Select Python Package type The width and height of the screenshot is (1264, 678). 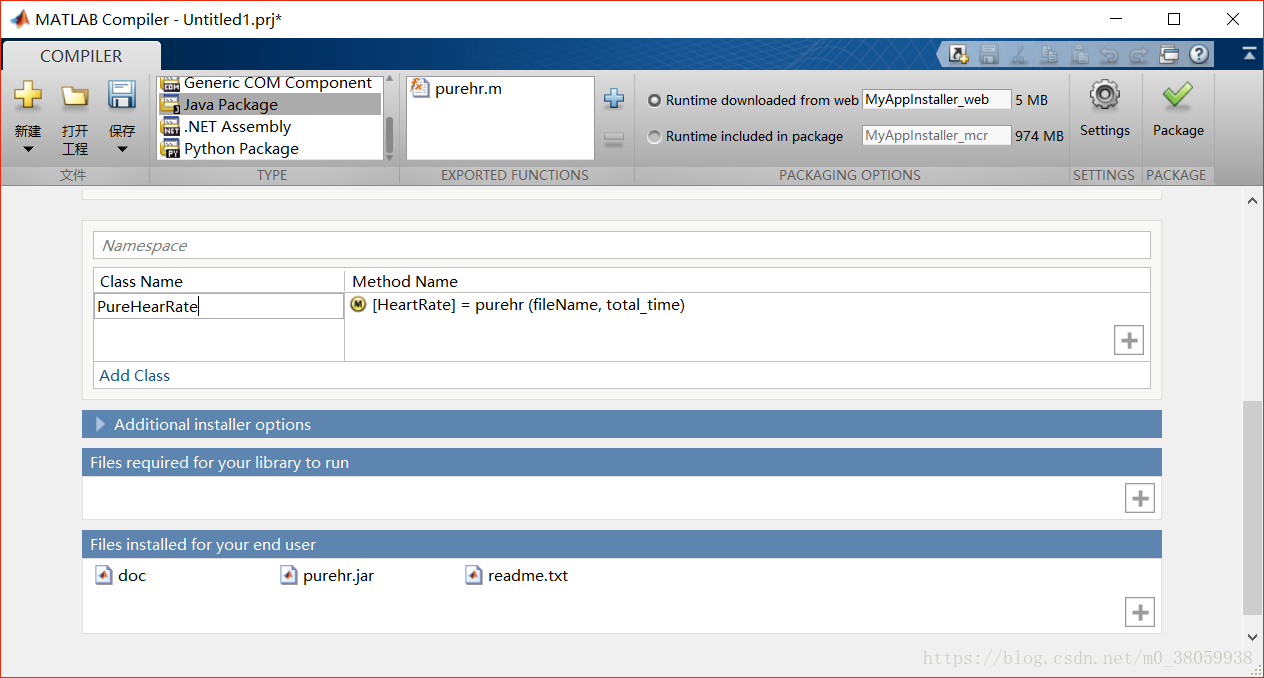pyautogui.click(x=241, y=148)
